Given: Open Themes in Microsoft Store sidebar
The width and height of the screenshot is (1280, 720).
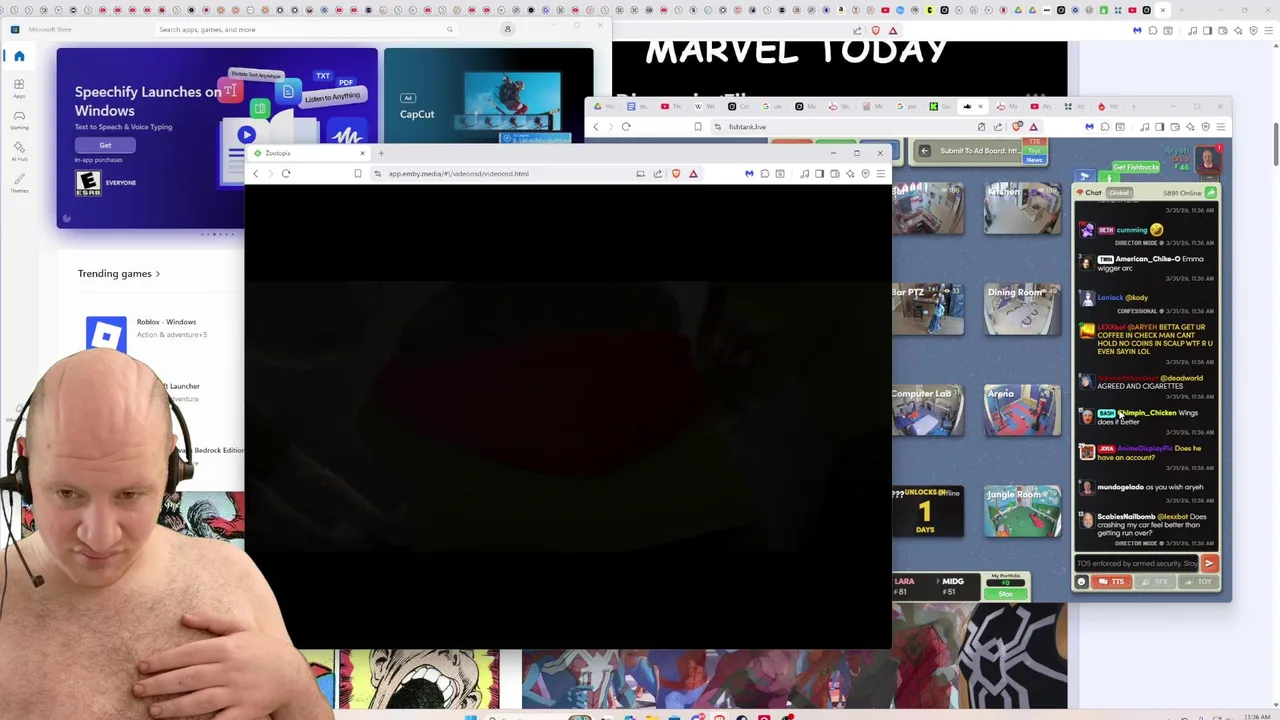Looking at the screenshot, I should tap(19, 182).
